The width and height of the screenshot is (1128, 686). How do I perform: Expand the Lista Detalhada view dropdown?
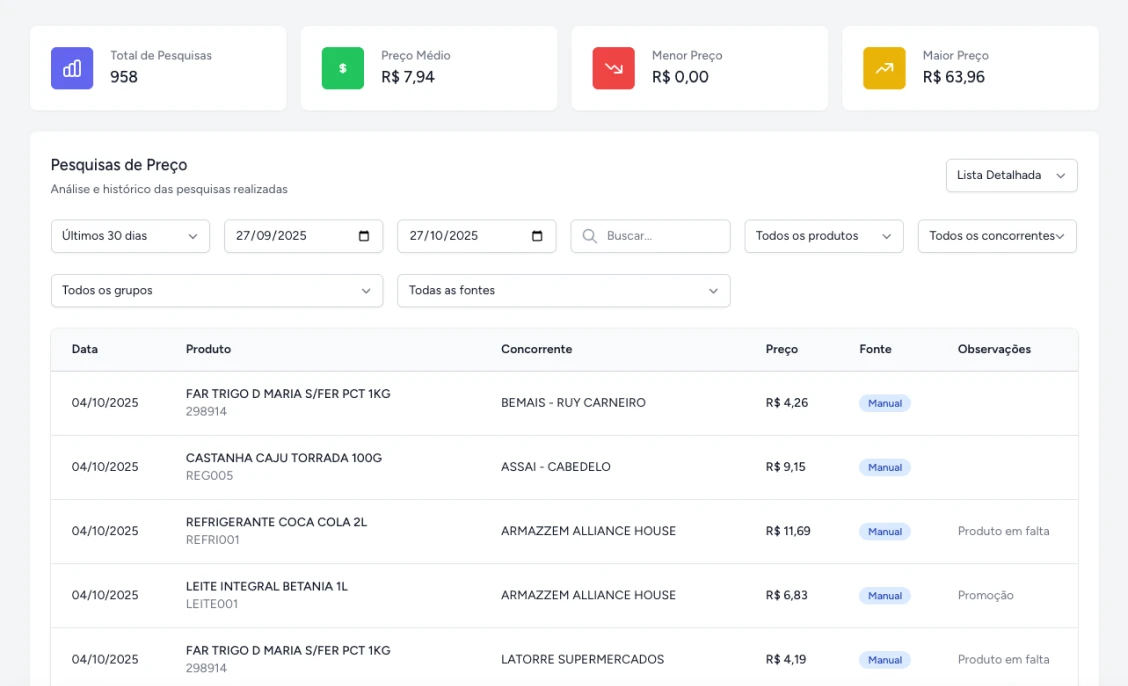pos(1011,175)
